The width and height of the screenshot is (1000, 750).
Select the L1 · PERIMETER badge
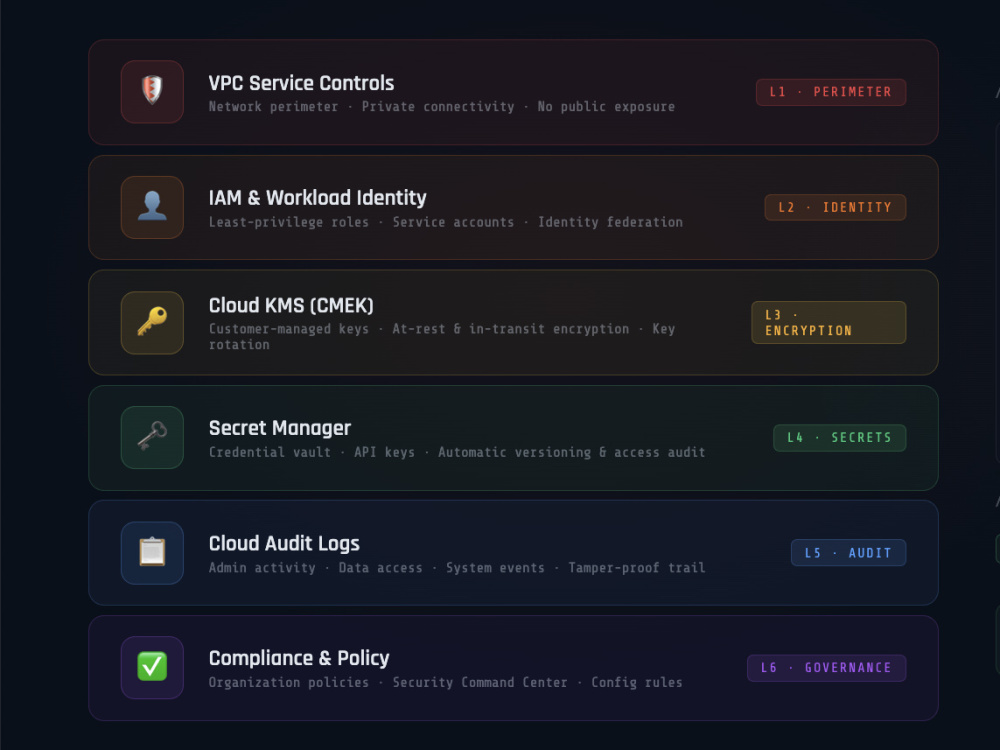[x=831, y=92]
